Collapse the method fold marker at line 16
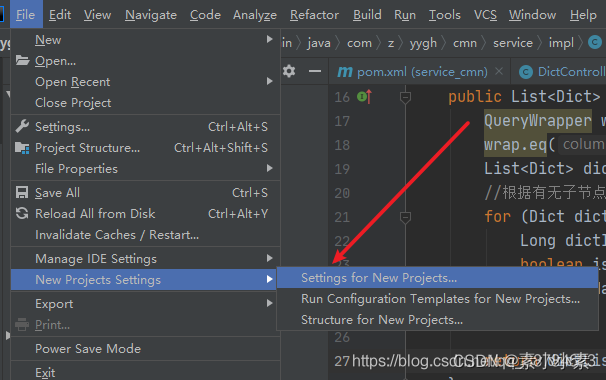Screen dimensions: 606x380 [x=405, y=98]
